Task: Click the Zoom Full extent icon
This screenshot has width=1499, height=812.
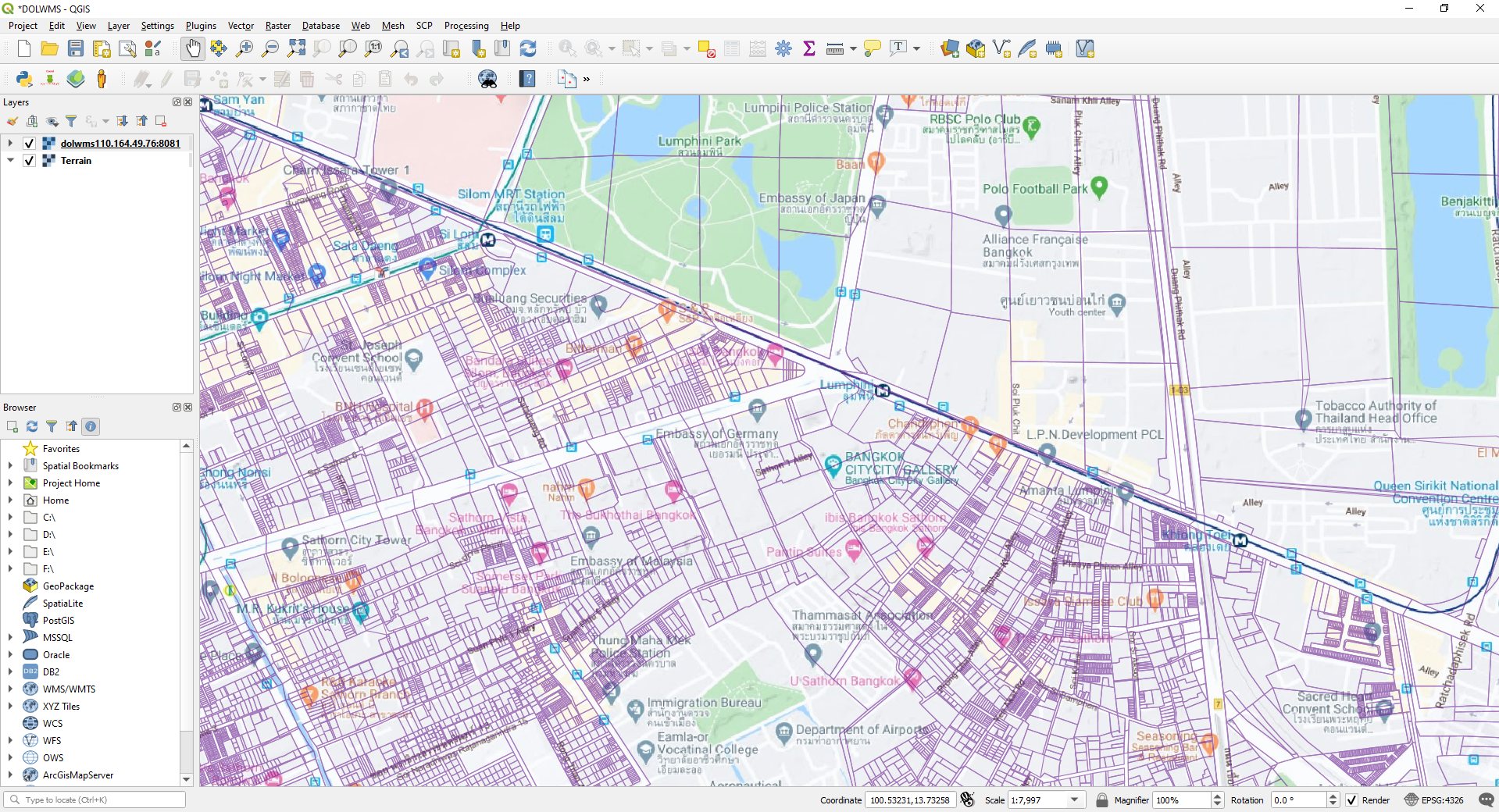Action: point(296,49)
